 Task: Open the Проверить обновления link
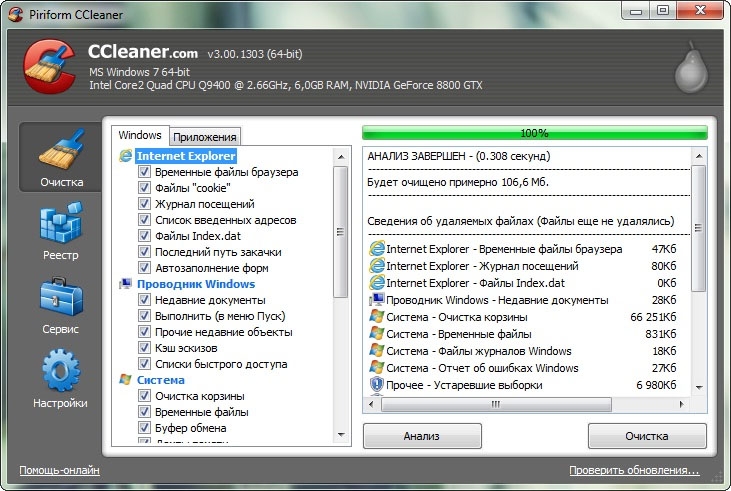[x=634, y=470]
